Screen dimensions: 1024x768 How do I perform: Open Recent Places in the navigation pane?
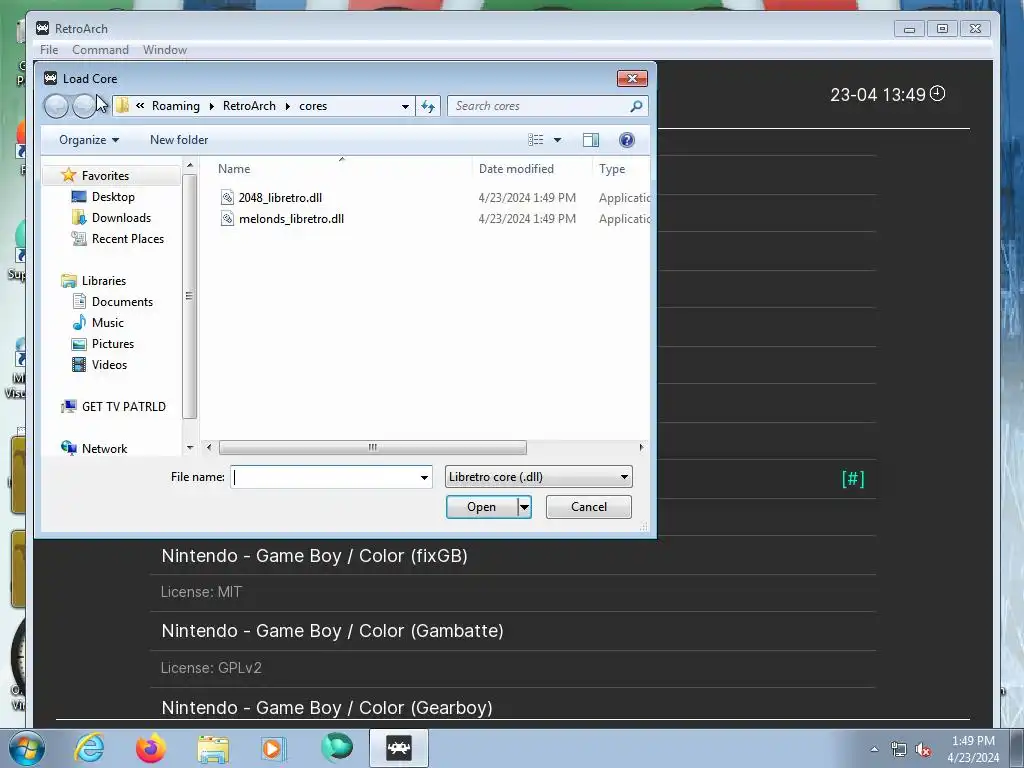click(x=127, y=238)
